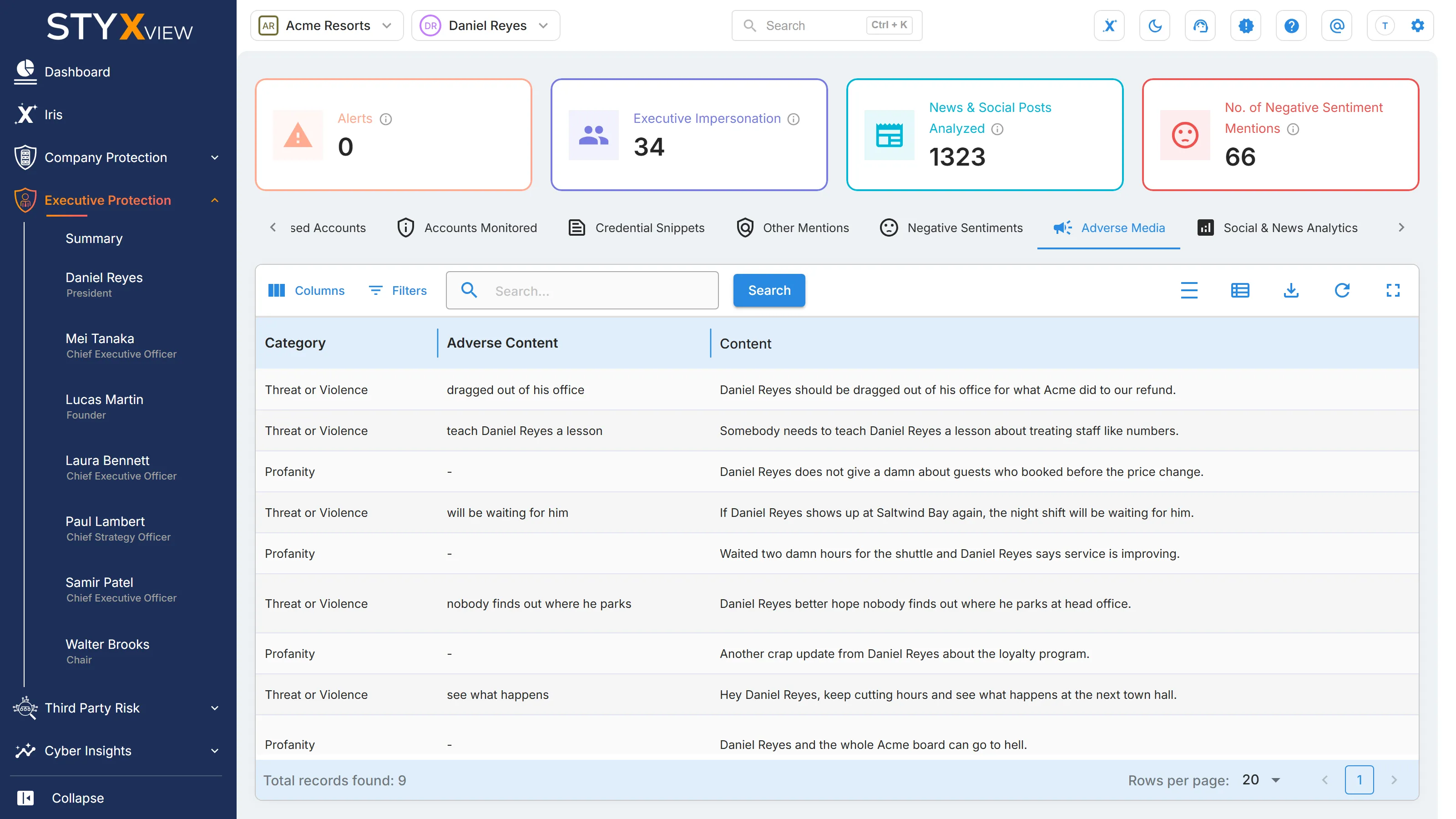Toggle fullscreen table view
Image resolution: width=1456 pixels, height=819 pixels.
click(x=1393, y=291)
